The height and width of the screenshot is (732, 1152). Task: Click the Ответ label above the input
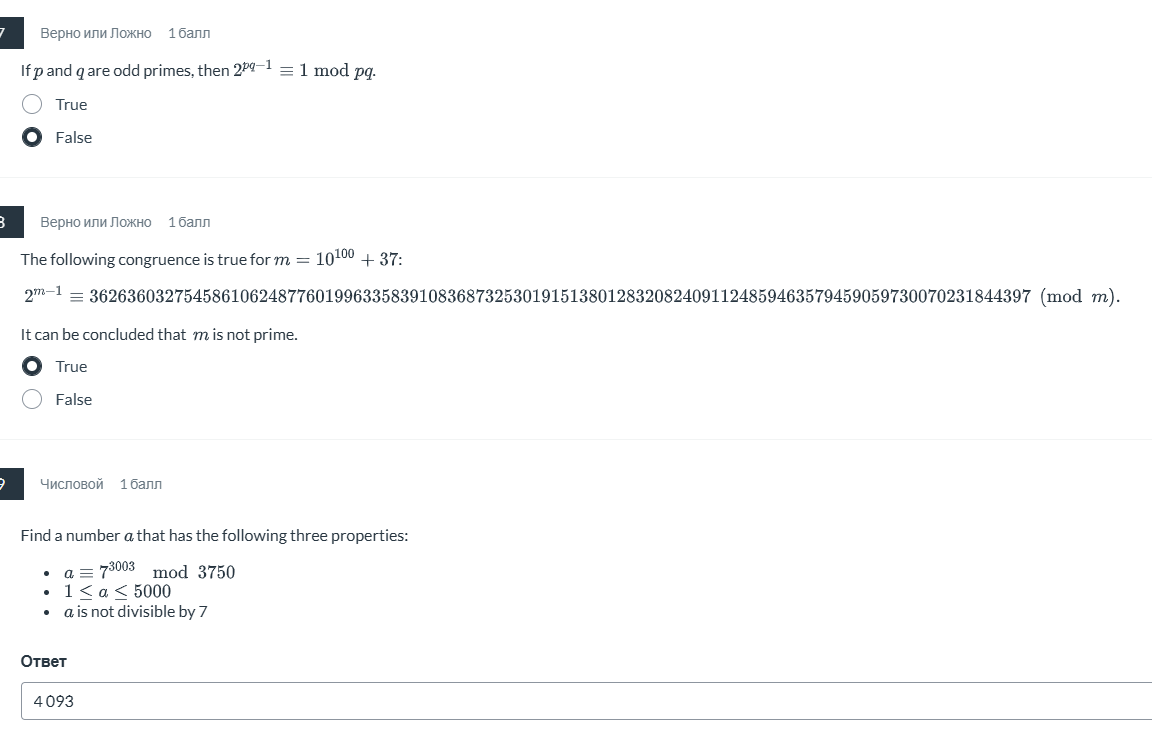point(43,661)
